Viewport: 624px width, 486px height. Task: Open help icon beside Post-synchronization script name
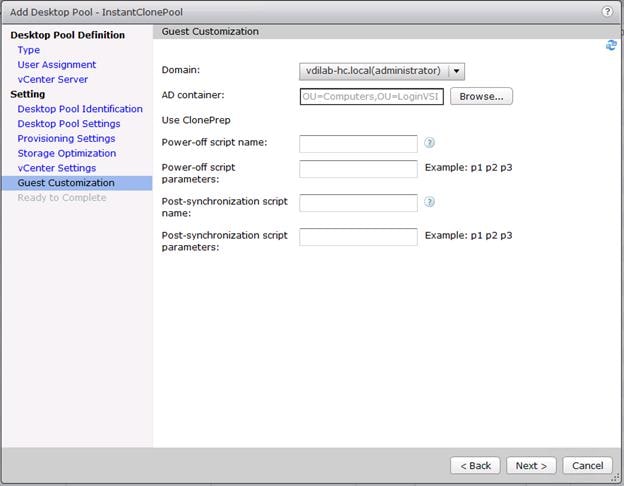429,202
